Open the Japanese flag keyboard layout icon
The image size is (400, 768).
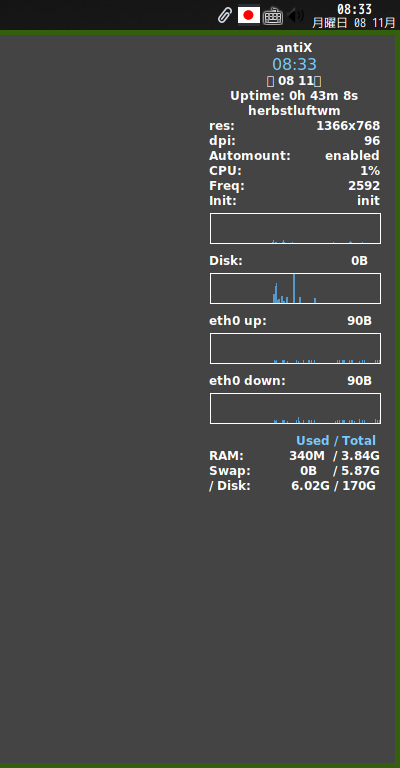[x=249, y=15]
